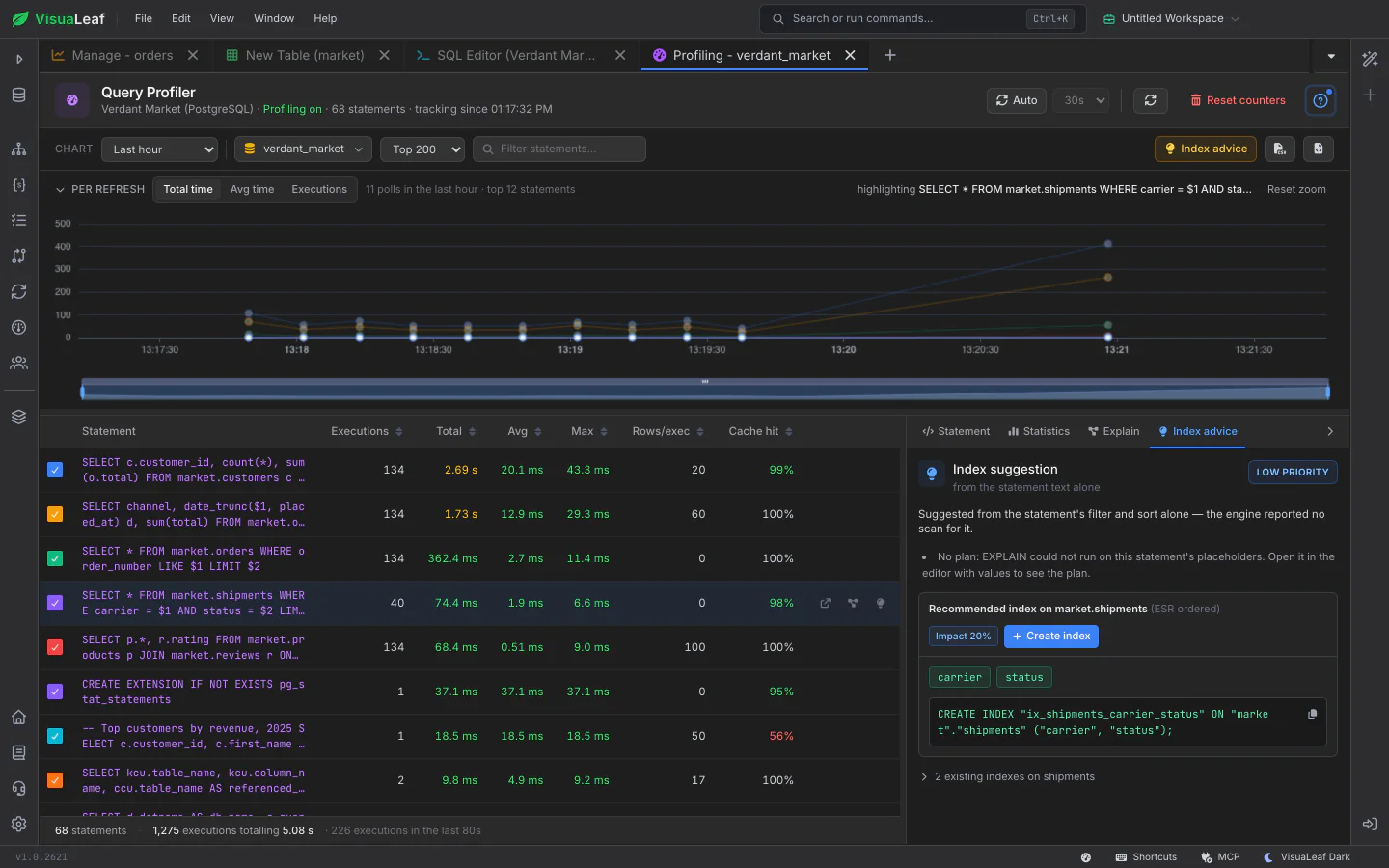Toggle checkbox for customer_id count statement
Screen dimensions: 1389x868
[55, 471]
